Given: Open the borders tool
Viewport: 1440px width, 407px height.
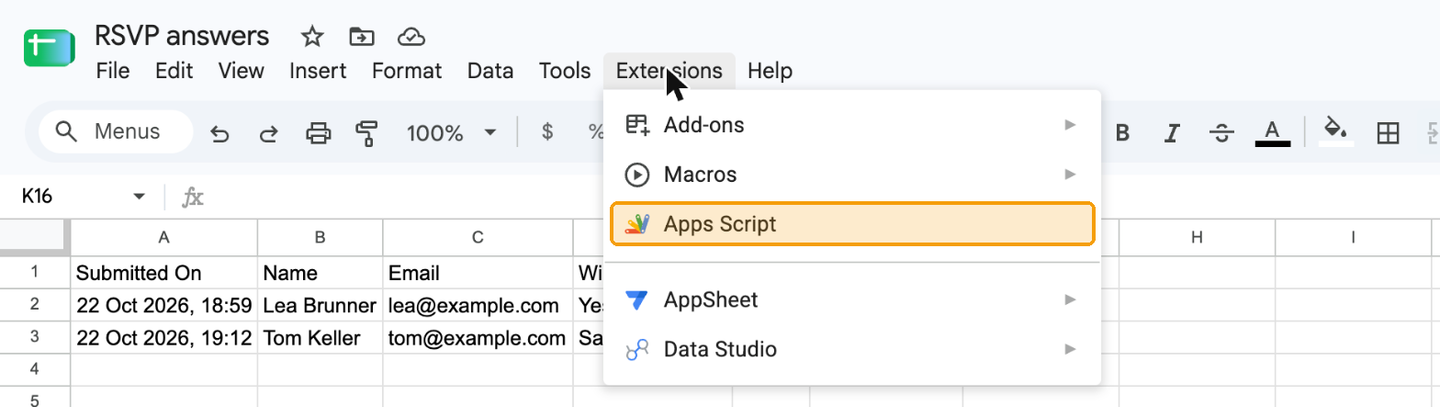Looking at the screenshot, I should click(1388, 132).
